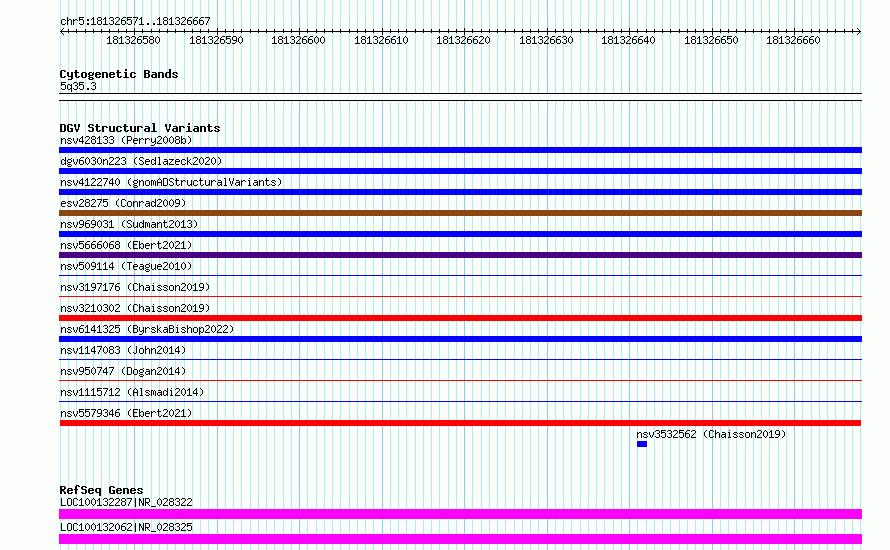The image size is (890, 550).
Task: Open variant nsv950747 (Dogan2014) label
Action: click(x=123, y=371)
